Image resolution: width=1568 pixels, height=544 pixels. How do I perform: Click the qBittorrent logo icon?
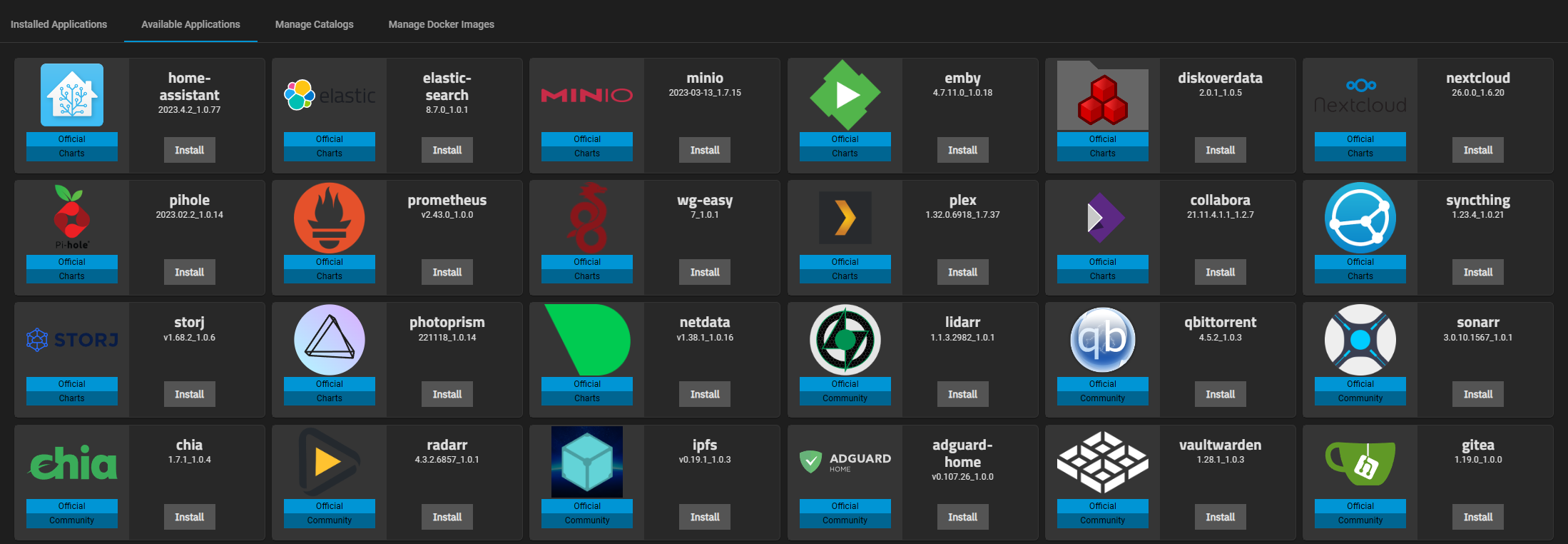pyautogui.click(x=1102, y=340)
